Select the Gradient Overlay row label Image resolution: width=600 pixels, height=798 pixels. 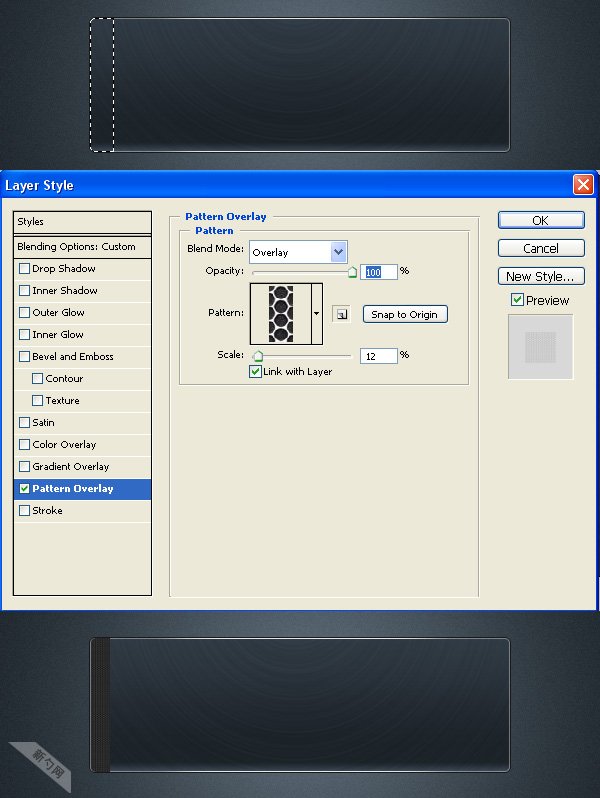pyautogui.click(x=71, y=466)
